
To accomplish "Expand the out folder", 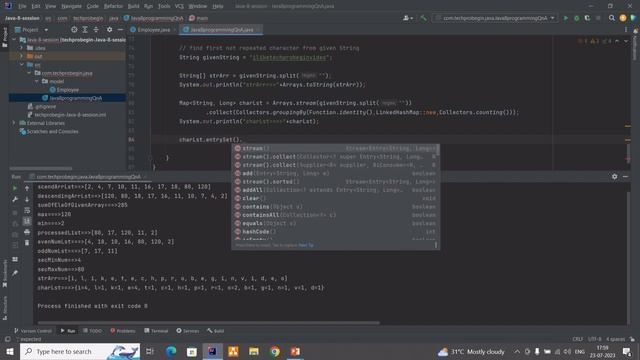I will (21, 56).
